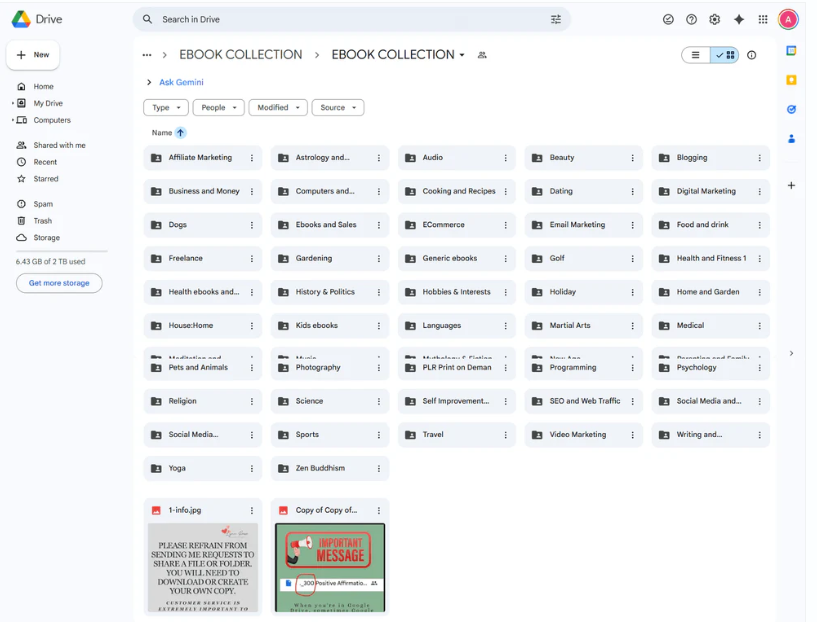Screen dimensions: 817x622
Task: Show the view details info icon
Action: 752,55
